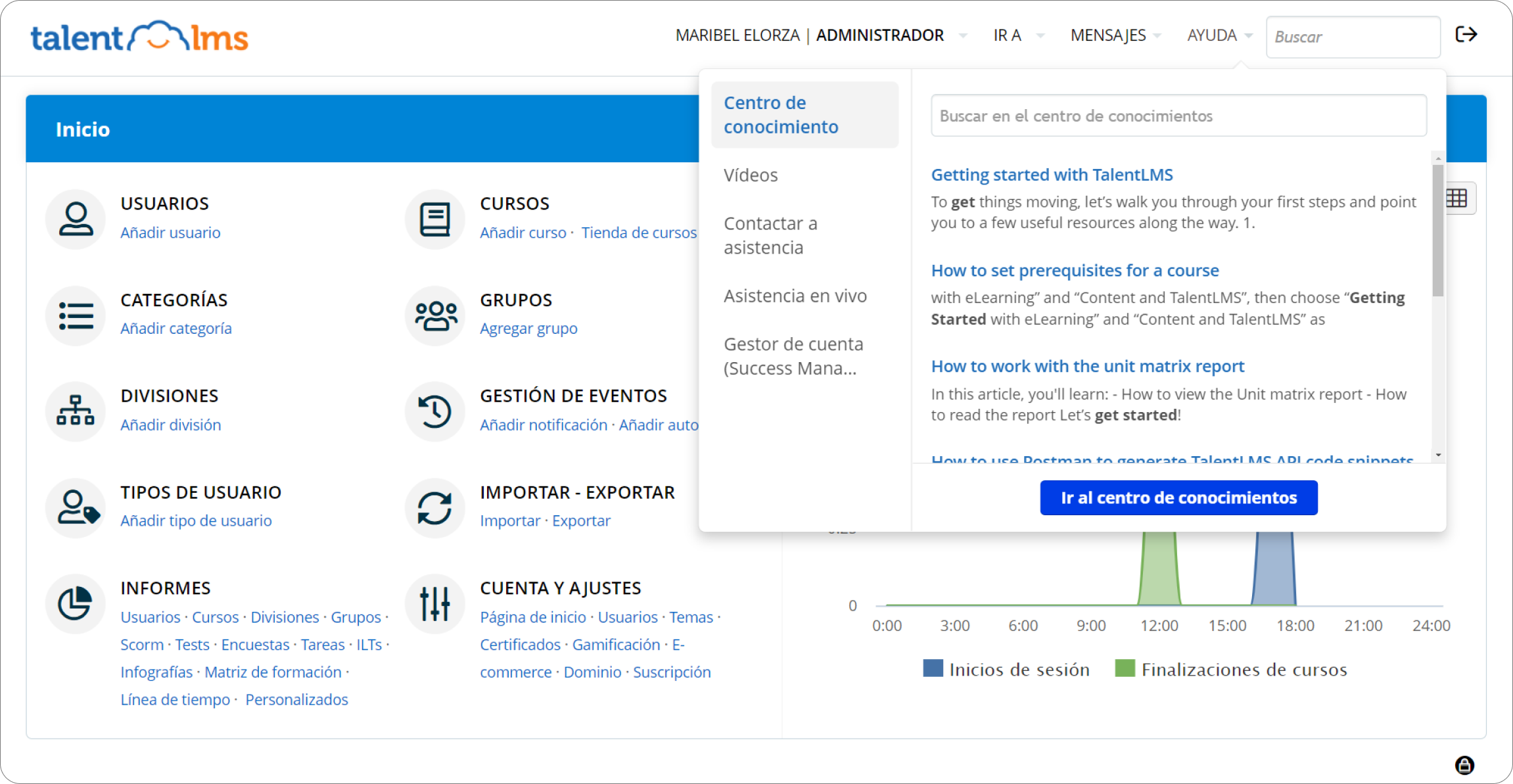Screen dimensions: 1513x784
Task: Open Infografías report link
Action: tap(156, 672)
